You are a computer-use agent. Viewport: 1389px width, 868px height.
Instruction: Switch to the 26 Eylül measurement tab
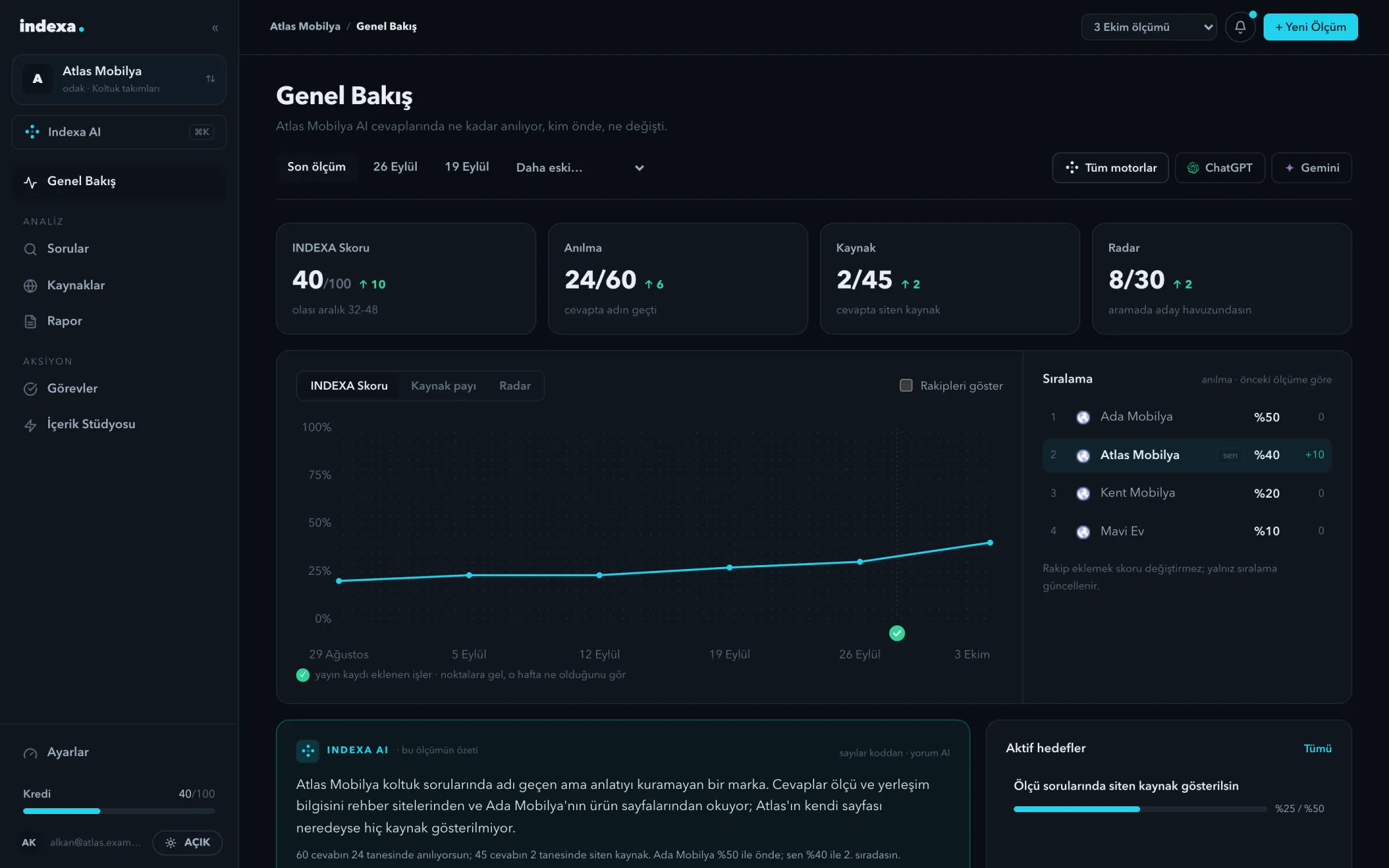click(x=395, y=167)
